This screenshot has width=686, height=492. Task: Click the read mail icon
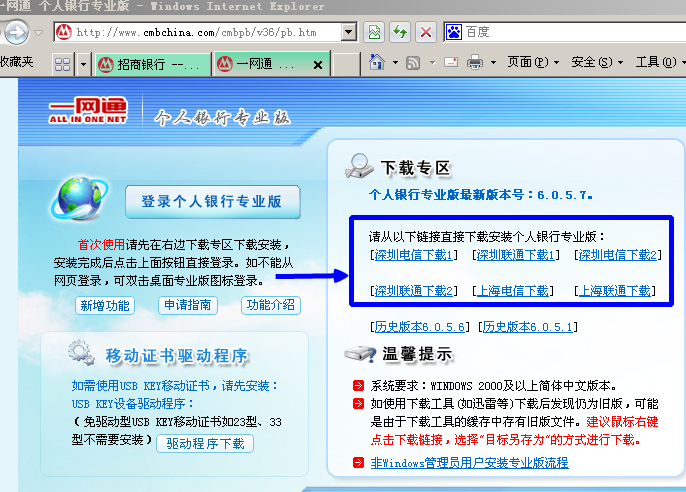[451, 62]
